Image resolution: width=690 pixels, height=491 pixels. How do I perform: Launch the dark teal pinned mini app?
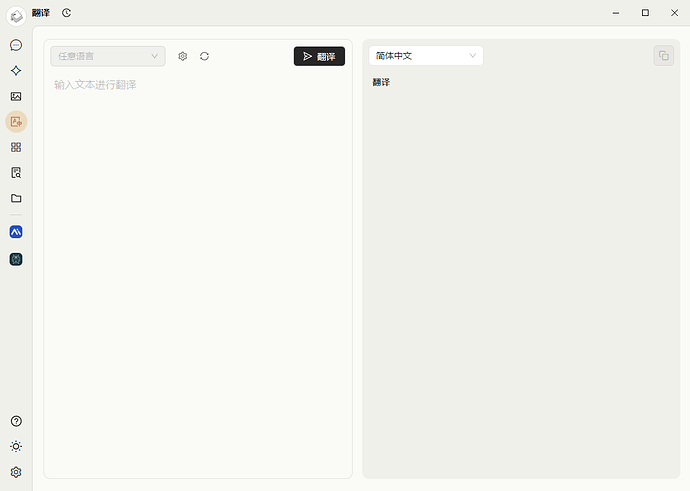[16, 259]
